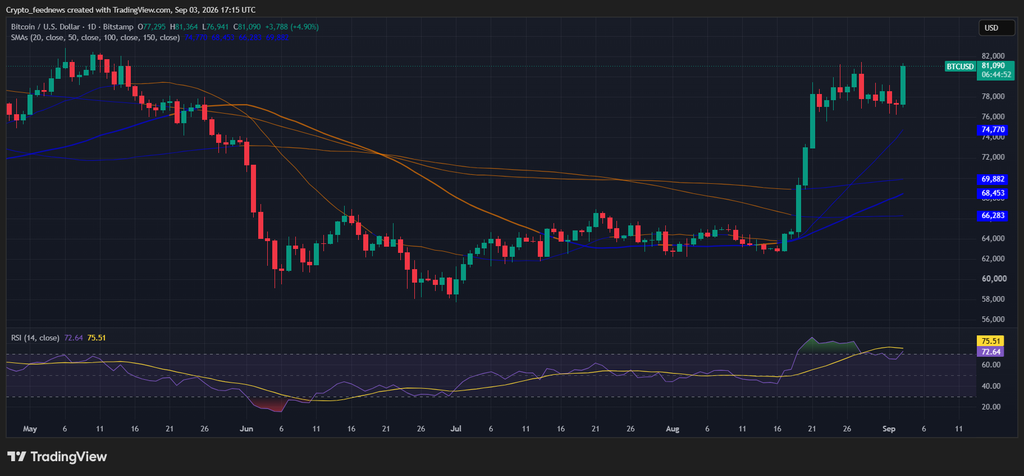Click the May label on time axis

coord(29,430)
